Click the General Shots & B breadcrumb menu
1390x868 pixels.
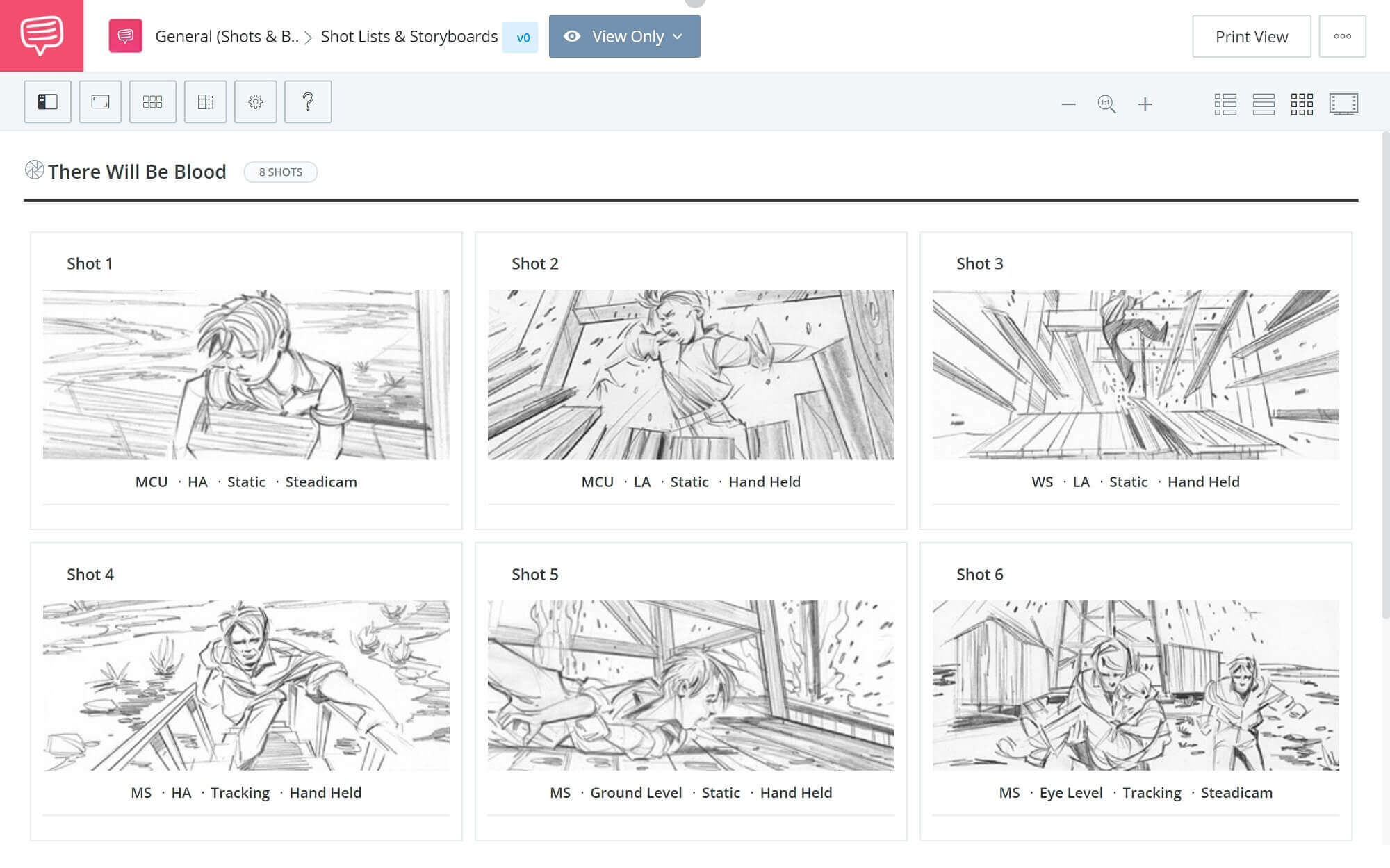click(227, 37)
